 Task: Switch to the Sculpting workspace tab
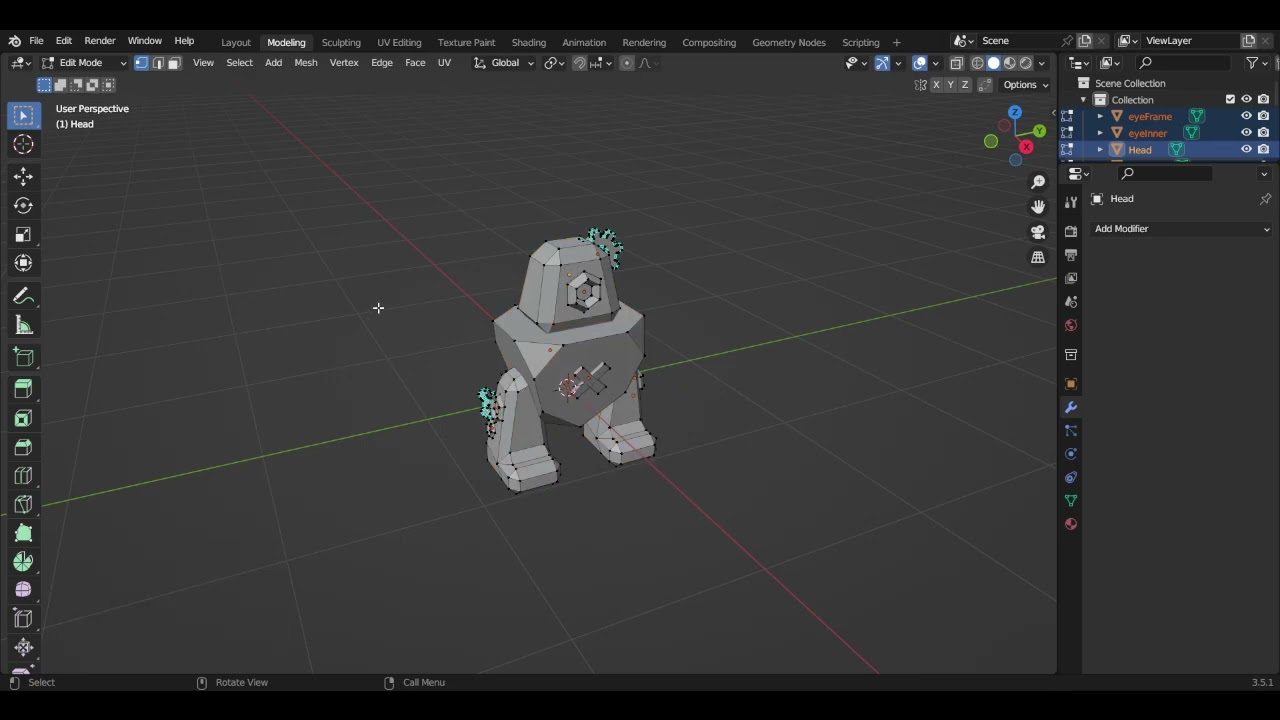pos(341,42)
